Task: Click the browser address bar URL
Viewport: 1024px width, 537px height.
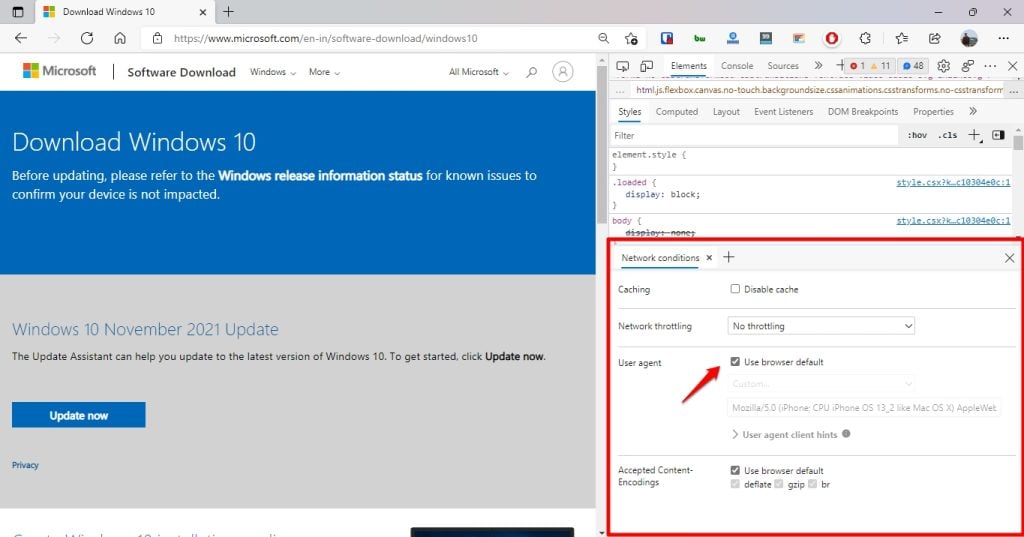Action: click(325, 39)
